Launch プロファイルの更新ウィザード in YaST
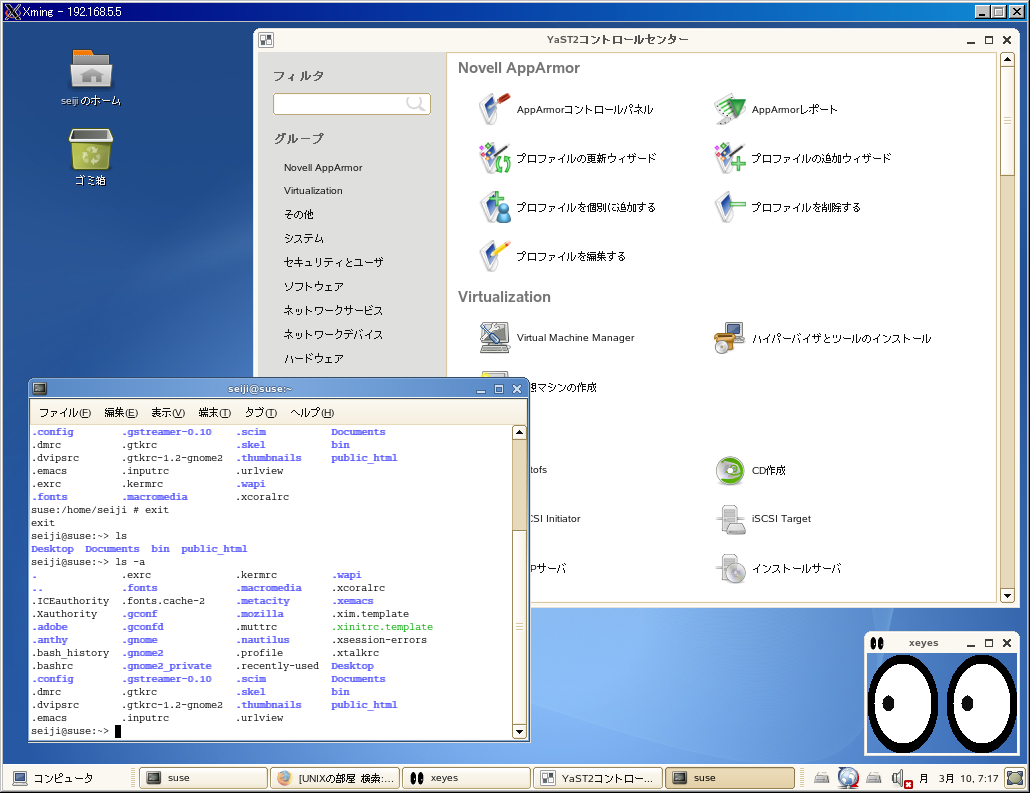 [x=568, y=158]
